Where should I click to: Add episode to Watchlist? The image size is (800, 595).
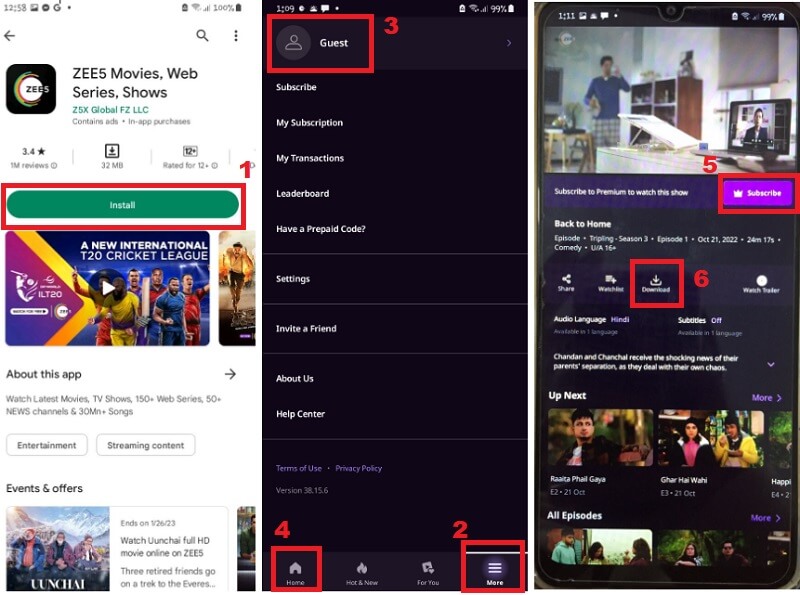(x=610, y=283)
